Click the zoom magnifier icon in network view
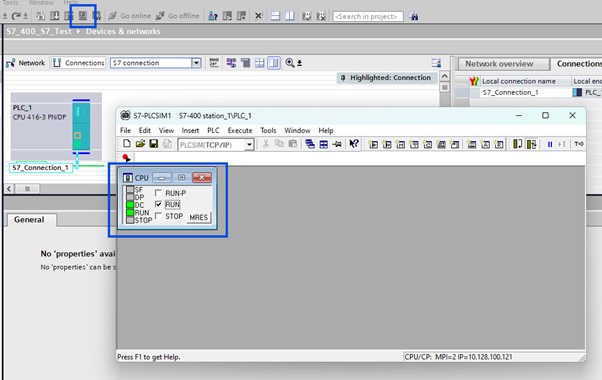 pos(290,63)
